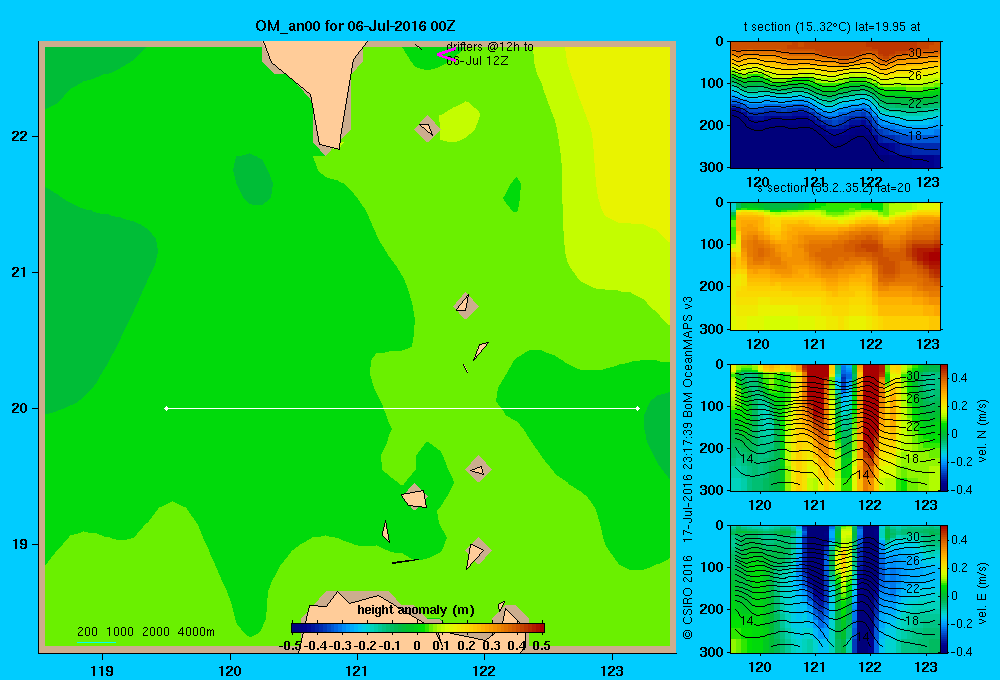Click the 0.5 value on height anomaly scale
The height and width of the screenshot is (680, 1000).
click(541, 646)
